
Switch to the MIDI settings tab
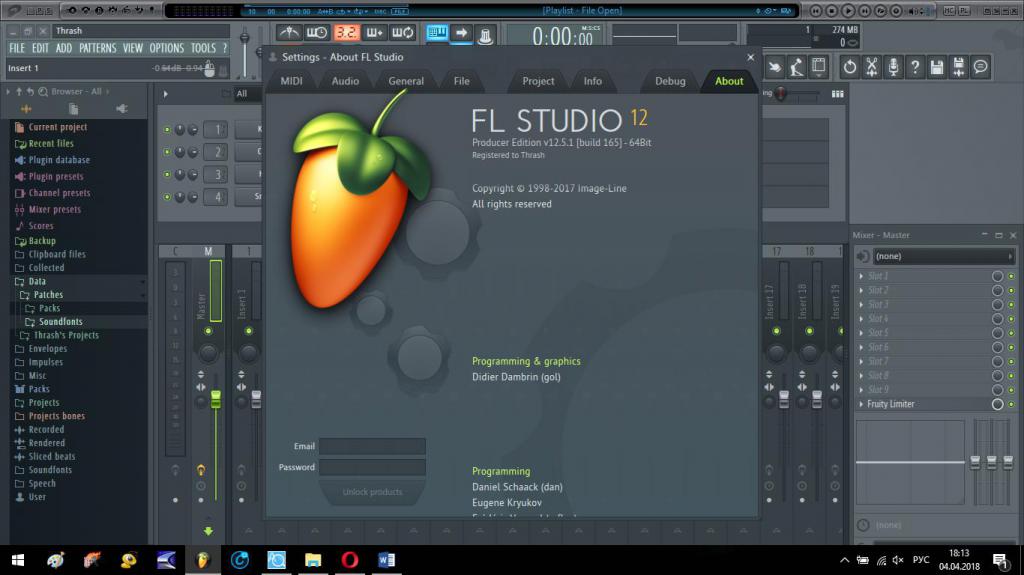point(291,81)
